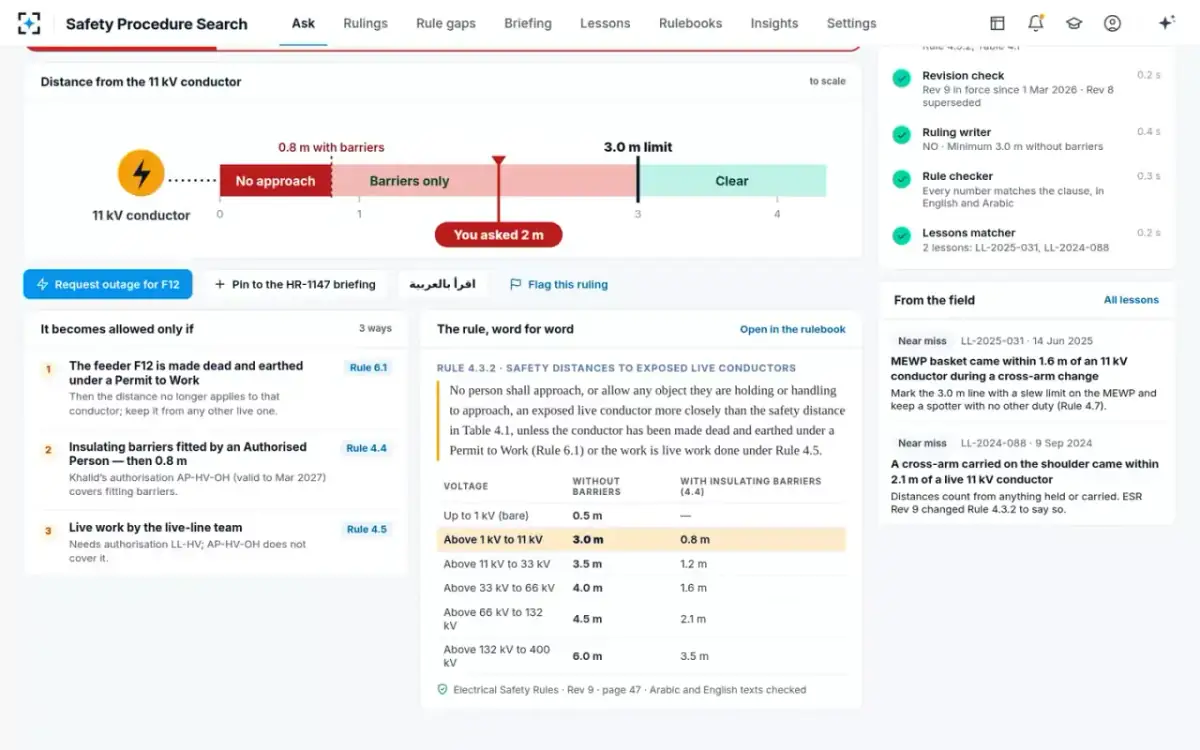Image resolution: width=1200 pixels, height=750 pixels.
Task: Open the Rulebooks tab
Action: point(690,23)
